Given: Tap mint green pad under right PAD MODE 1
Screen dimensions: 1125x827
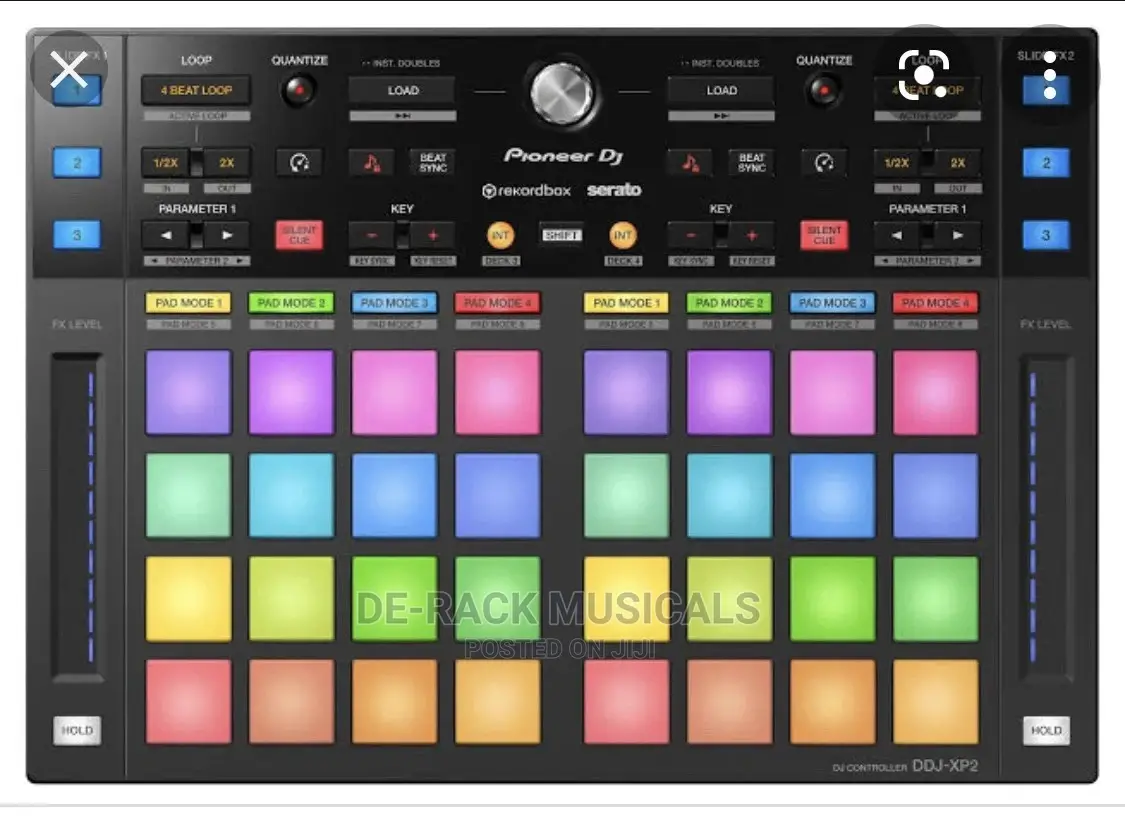Looking at the screenshot, I should click(x=626, y=495).
